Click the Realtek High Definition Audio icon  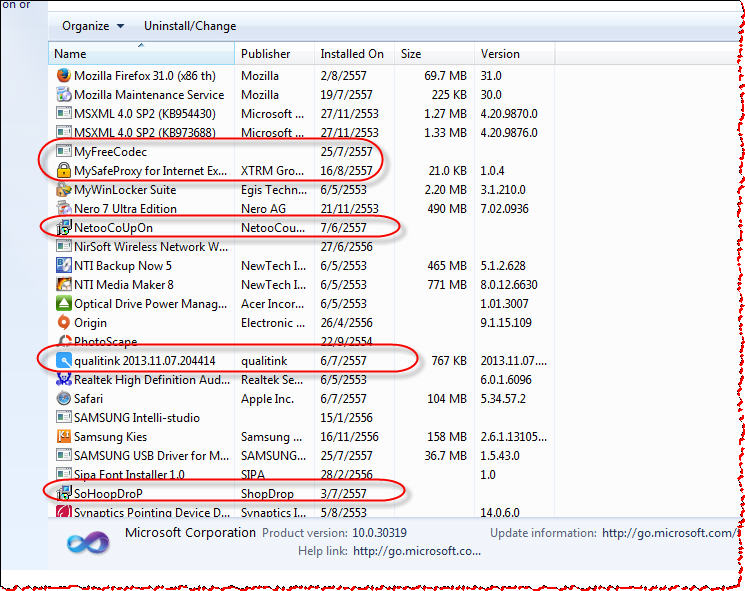64,380
